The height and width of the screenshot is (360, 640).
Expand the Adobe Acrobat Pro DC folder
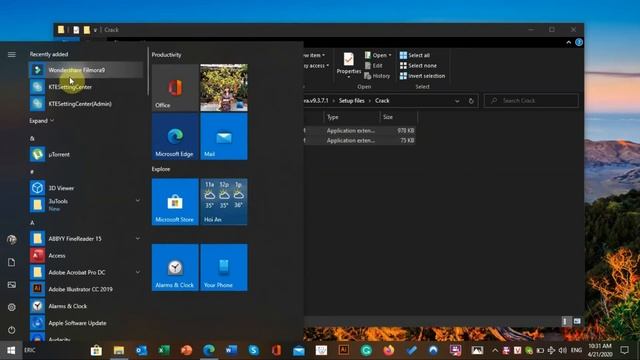[x=138, y=272]
